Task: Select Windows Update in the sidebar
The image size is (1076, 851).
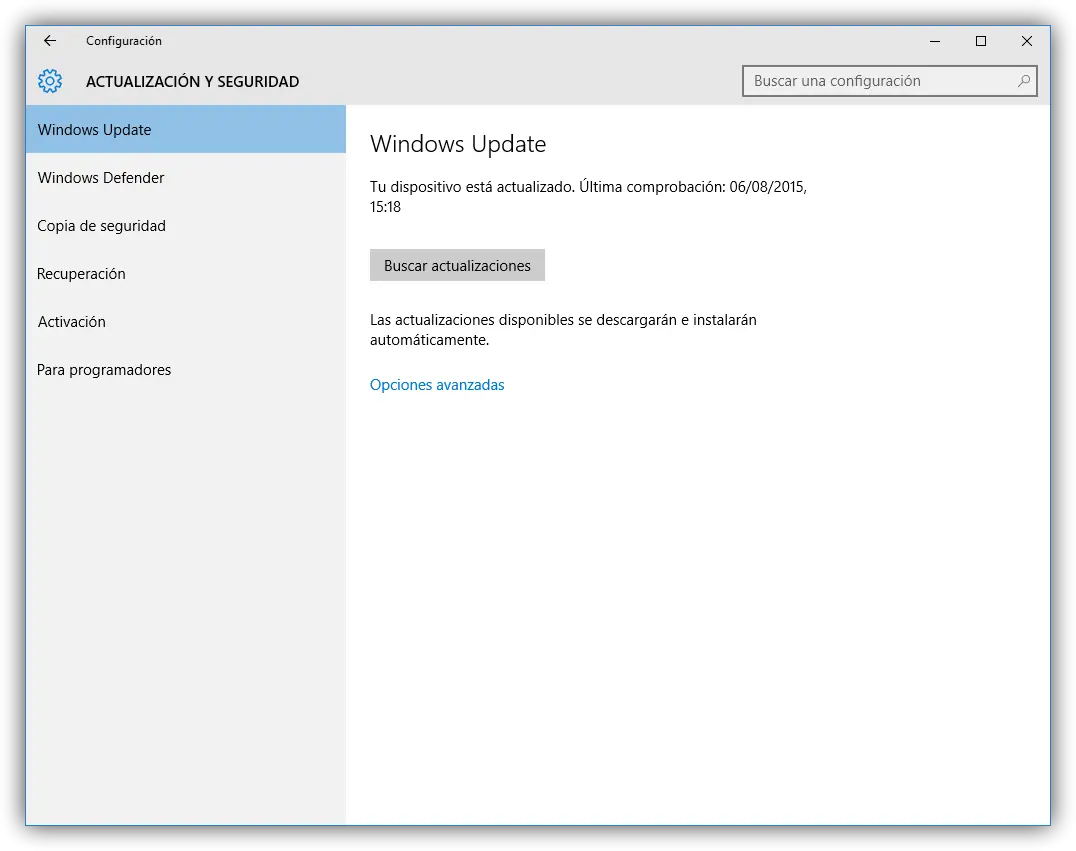Action: click(x=185, y=129)
